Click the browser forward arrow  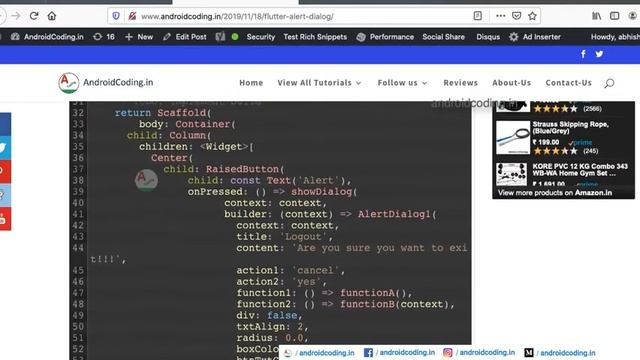click(16, 16)
